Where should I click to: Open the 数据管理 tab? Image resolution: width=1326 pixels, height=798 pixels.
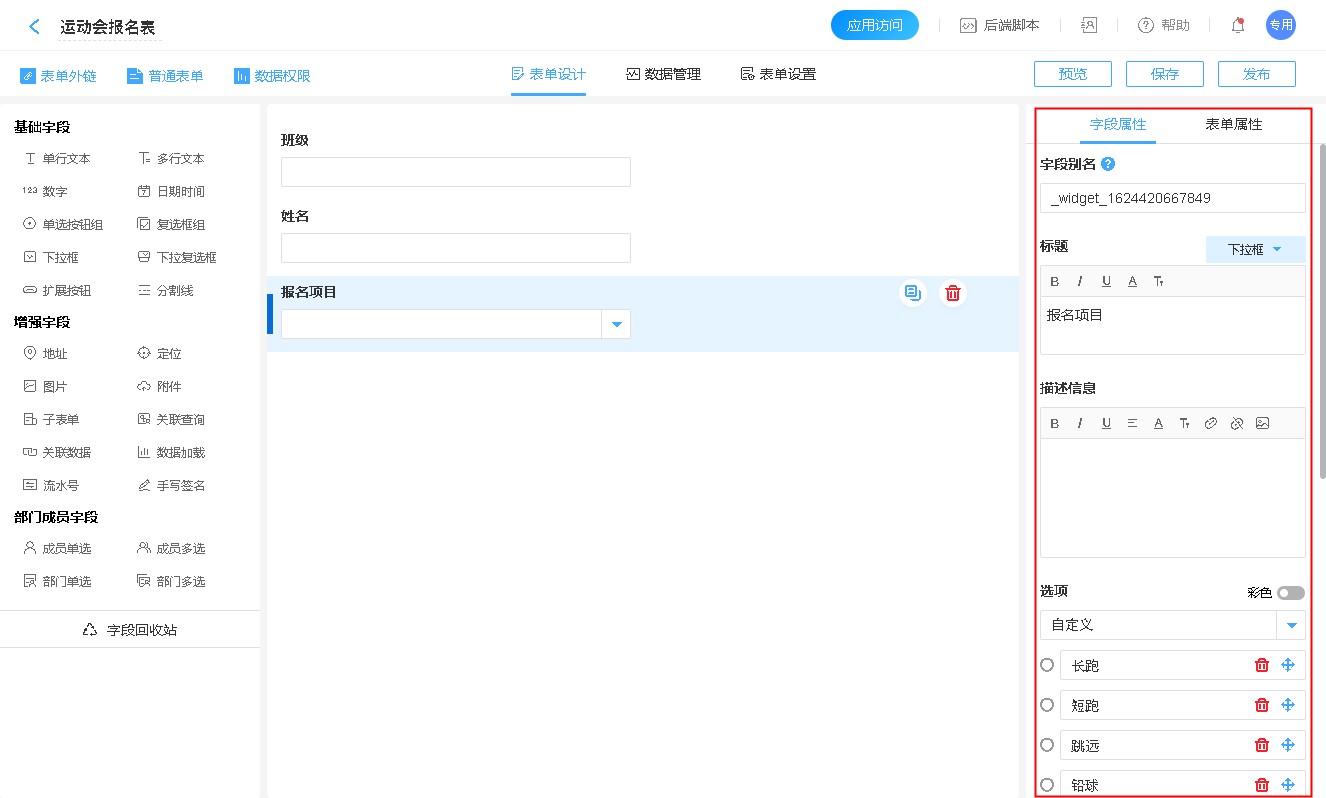[663, 74]
